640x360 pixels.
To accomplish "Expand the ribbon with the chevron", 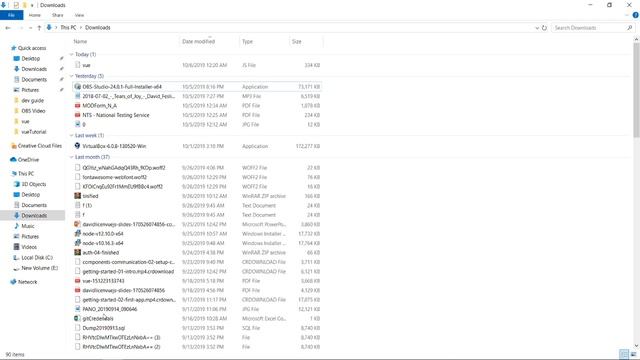I will coord(627,15).
